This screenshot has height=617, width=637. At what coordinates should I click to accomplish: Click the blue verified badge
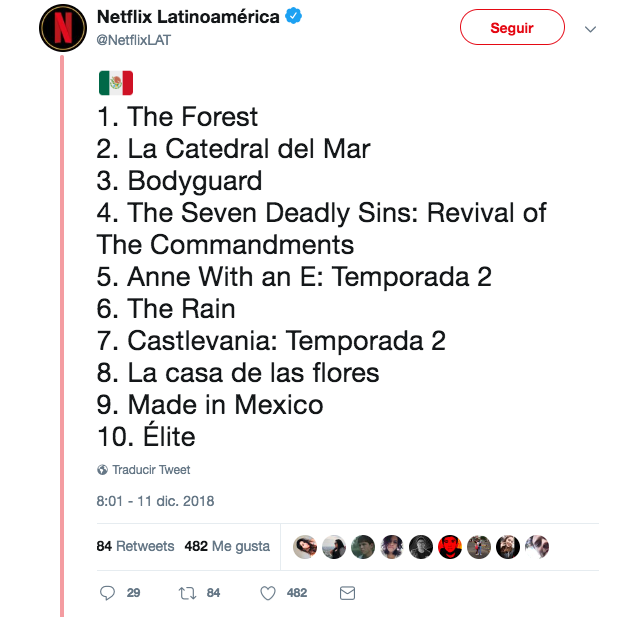tap(294, 17)
